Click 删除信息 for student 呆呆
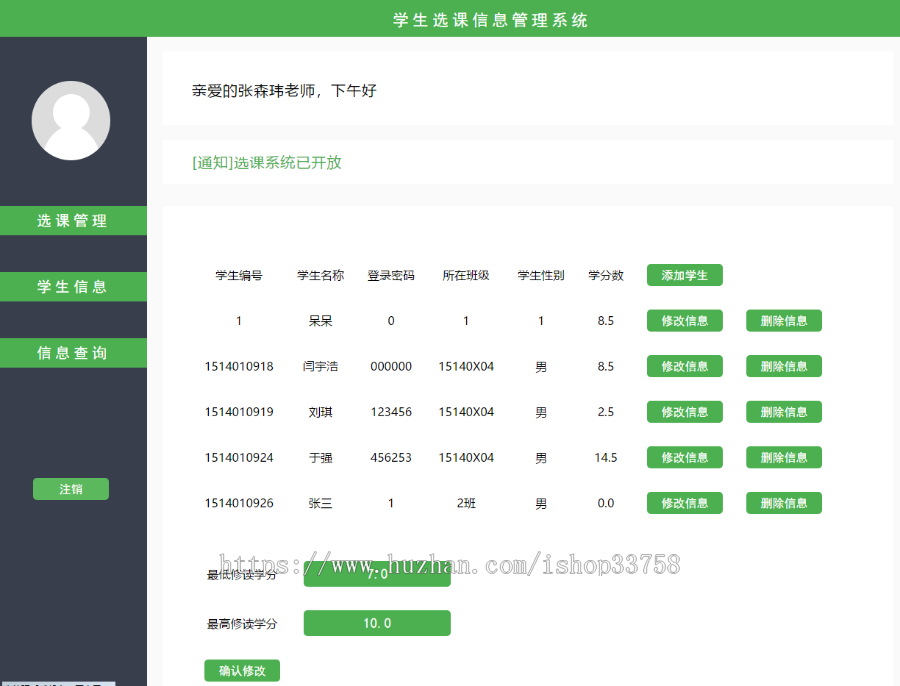The width and height of the screenshot is (900, 686). tap(783, 320)
